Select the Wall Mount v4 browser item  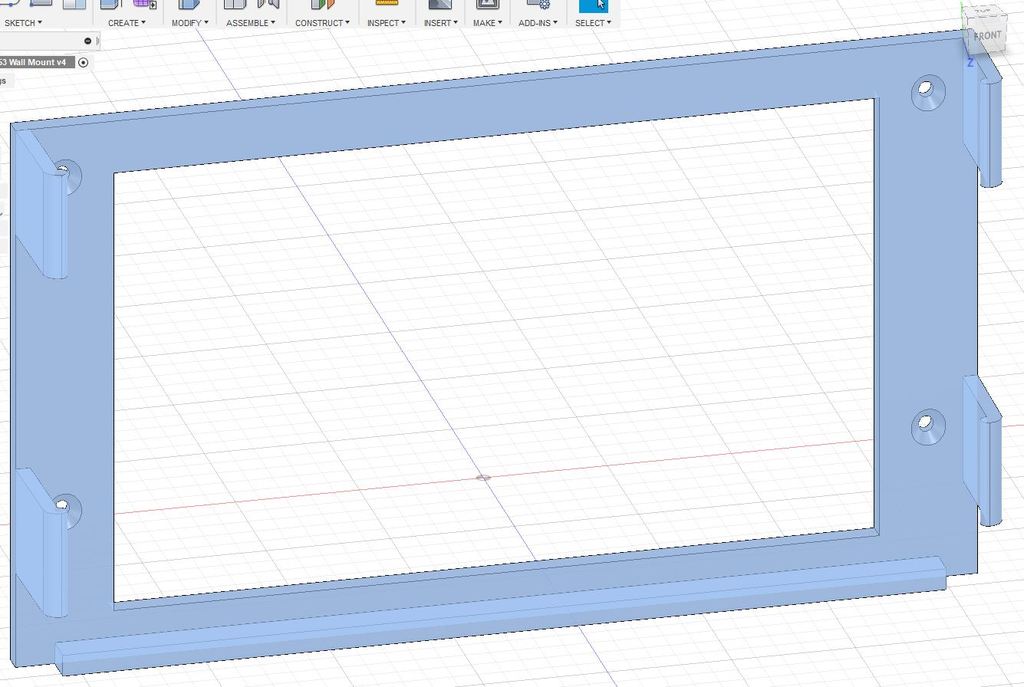click(x=36, y=62)
